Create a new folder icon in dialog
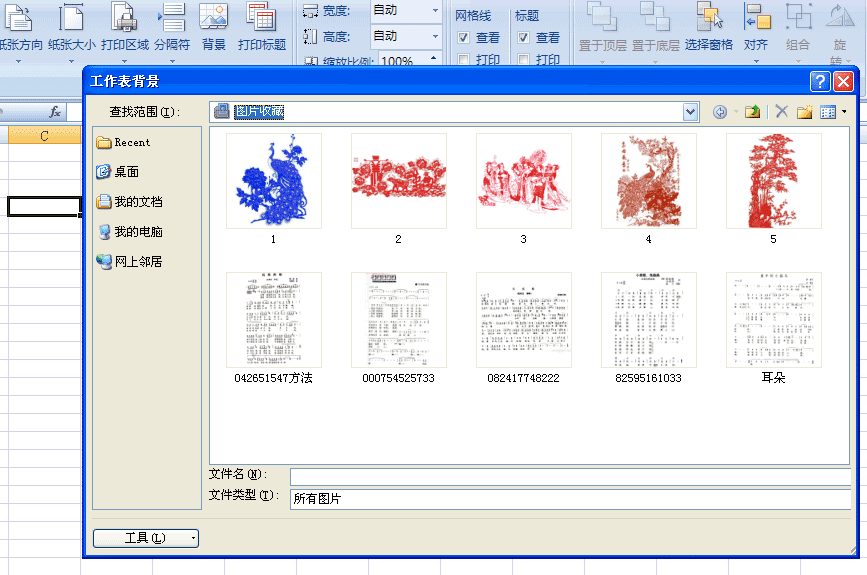Viewport: 867px width, 575px height. pyautogui.click(x=805, y=112)
